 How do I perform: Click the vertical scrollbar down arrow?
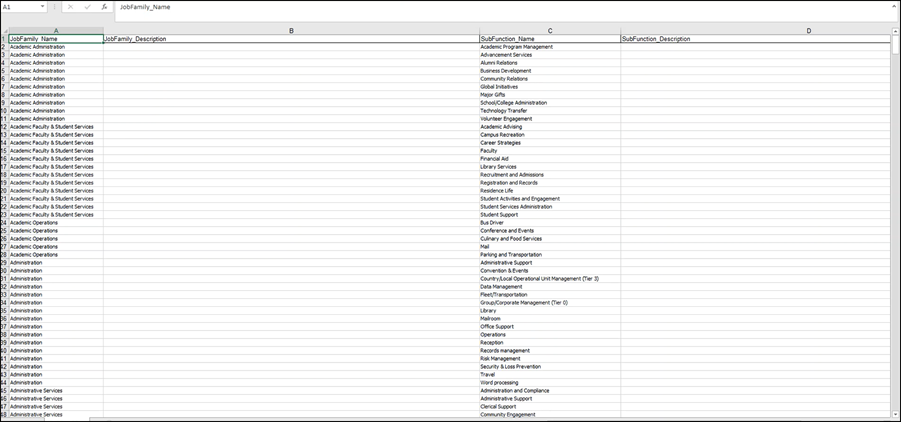click(895, 413)
